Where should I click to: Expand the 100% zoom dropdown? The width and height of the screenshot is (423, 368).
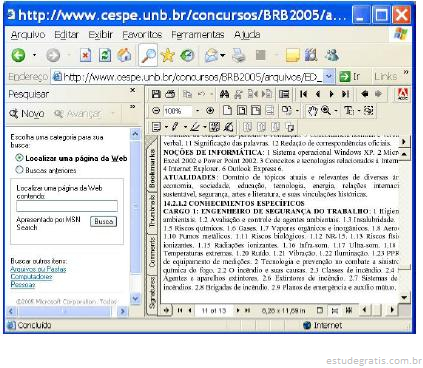coord(197,111)
